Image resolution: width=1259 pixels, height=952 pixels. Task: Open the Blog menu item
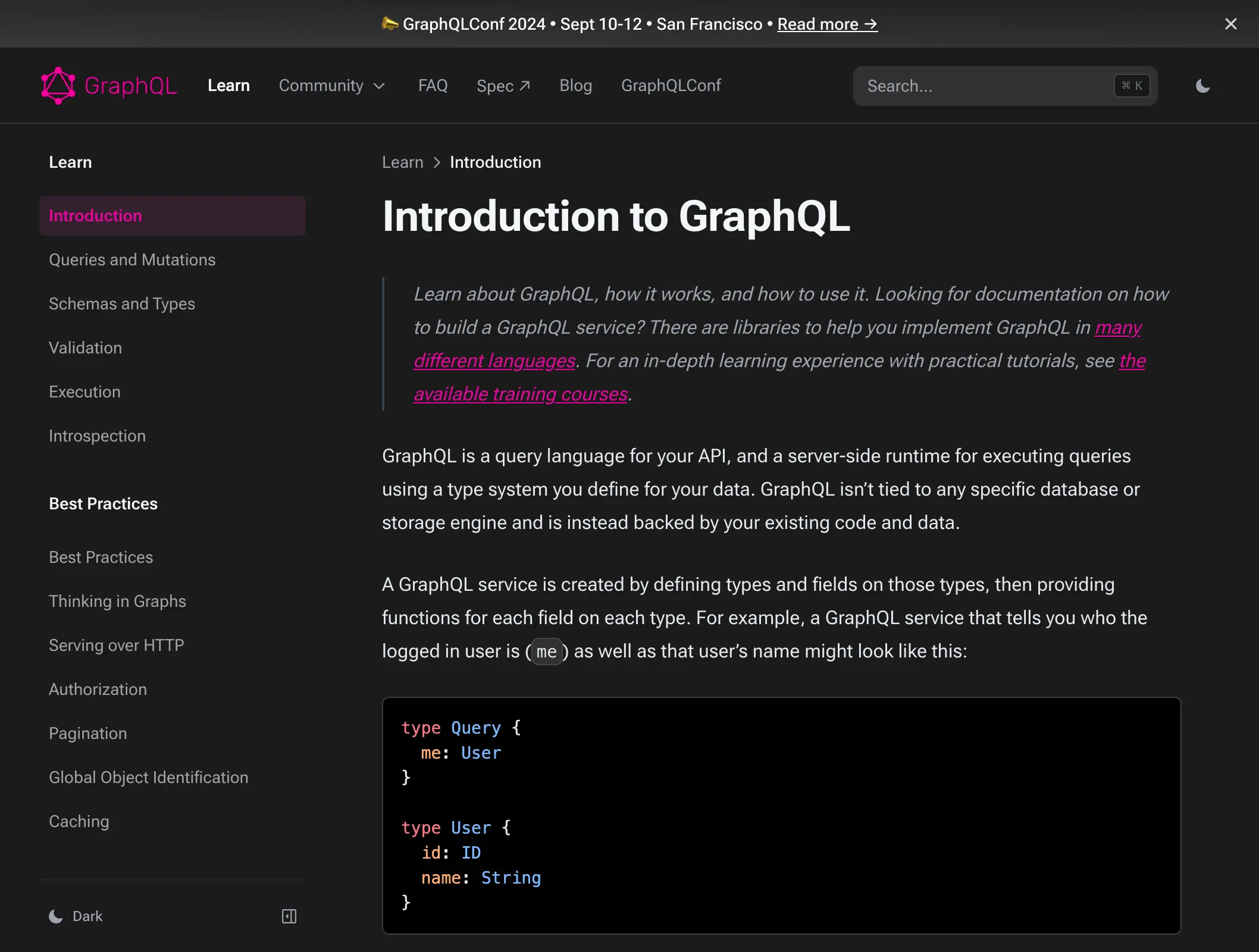[x=575, y=86]
